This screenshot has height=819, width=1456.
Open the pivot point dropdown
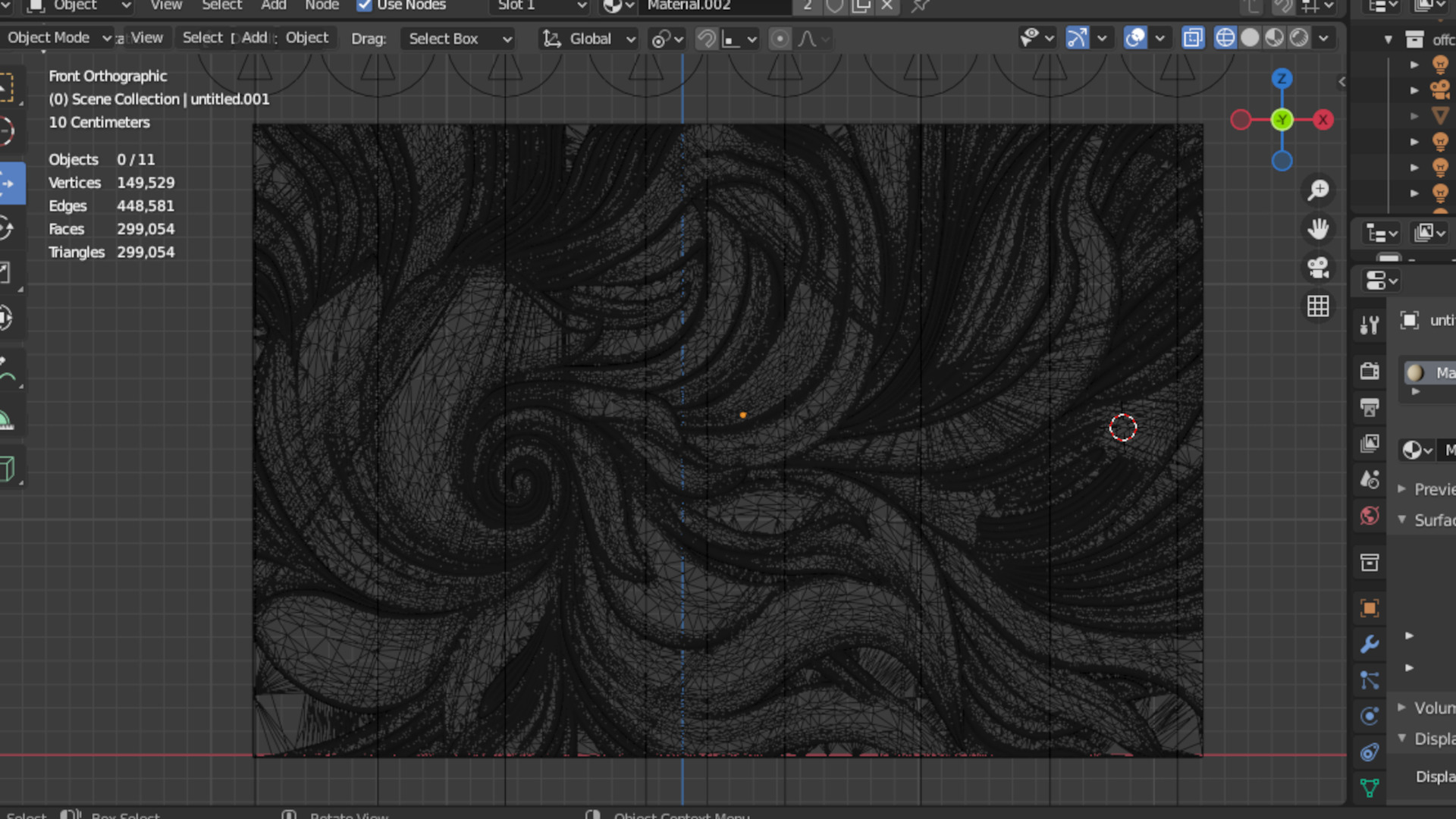(667, 39)
